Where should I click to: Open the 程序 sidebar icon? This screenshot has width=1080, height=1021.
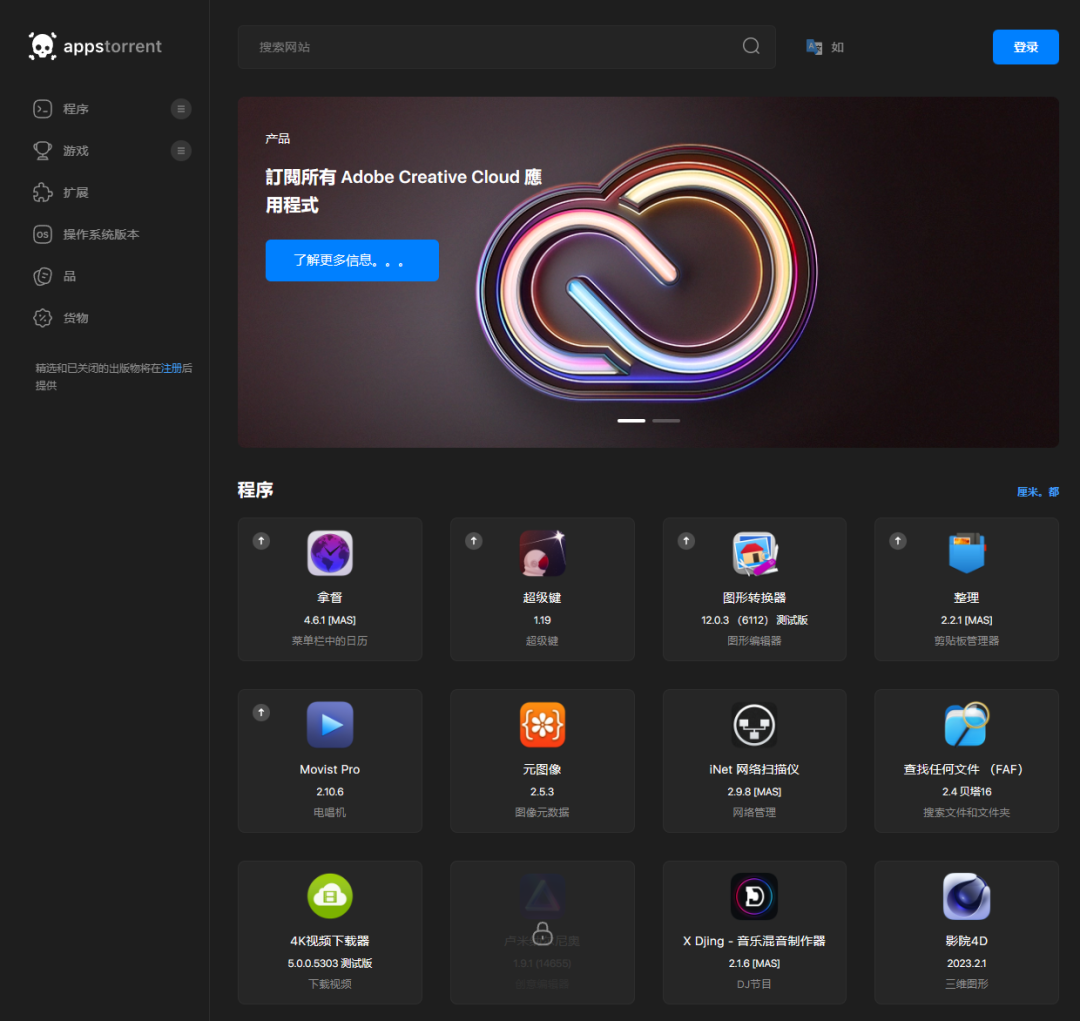pos(43,109)
